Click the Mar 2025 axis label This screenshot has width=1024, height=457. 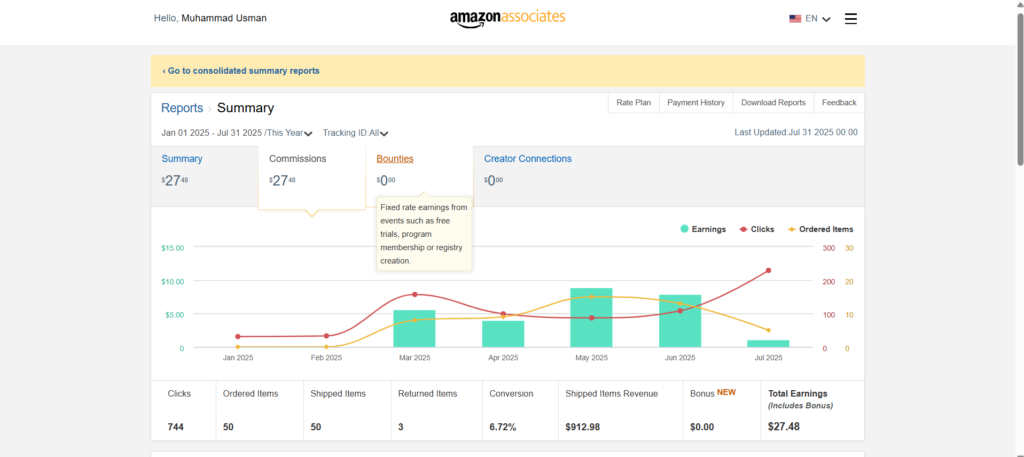(415, 358)
